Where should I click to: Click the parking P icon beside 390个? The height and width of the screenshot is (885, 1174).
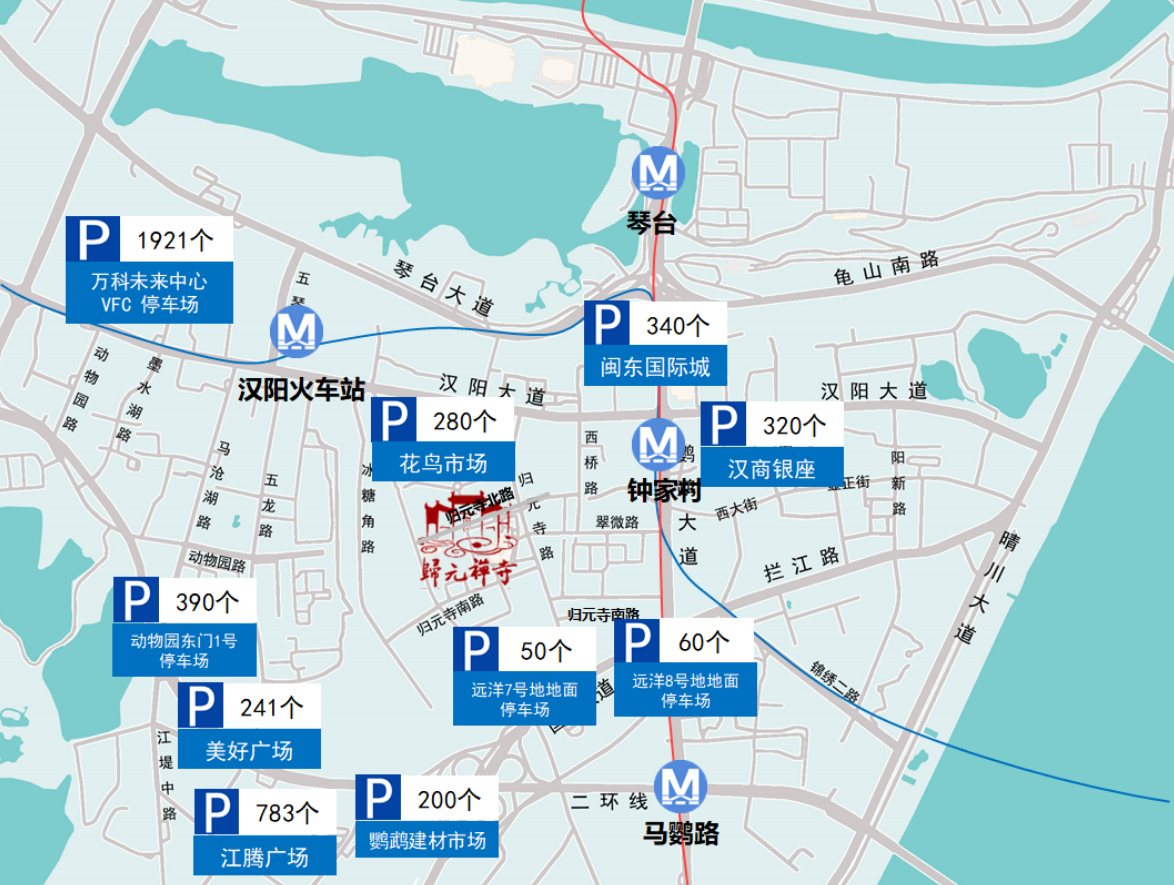point(136,600)
